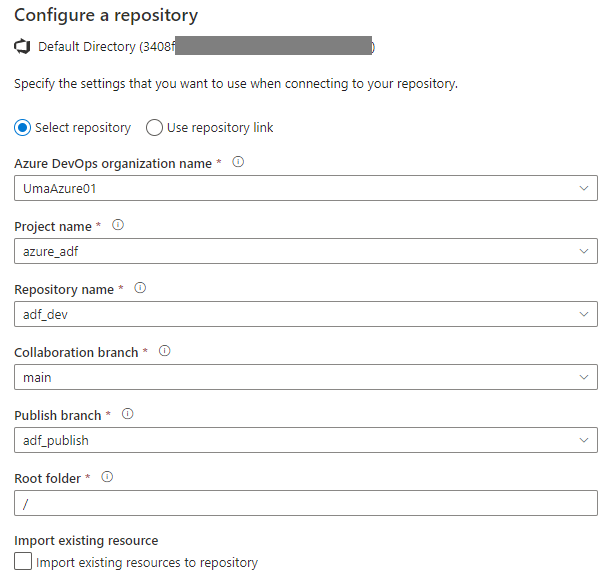Open the azure_adf project name dropdown
Screen dimensions: 610x580
click(x=306, y=251)
